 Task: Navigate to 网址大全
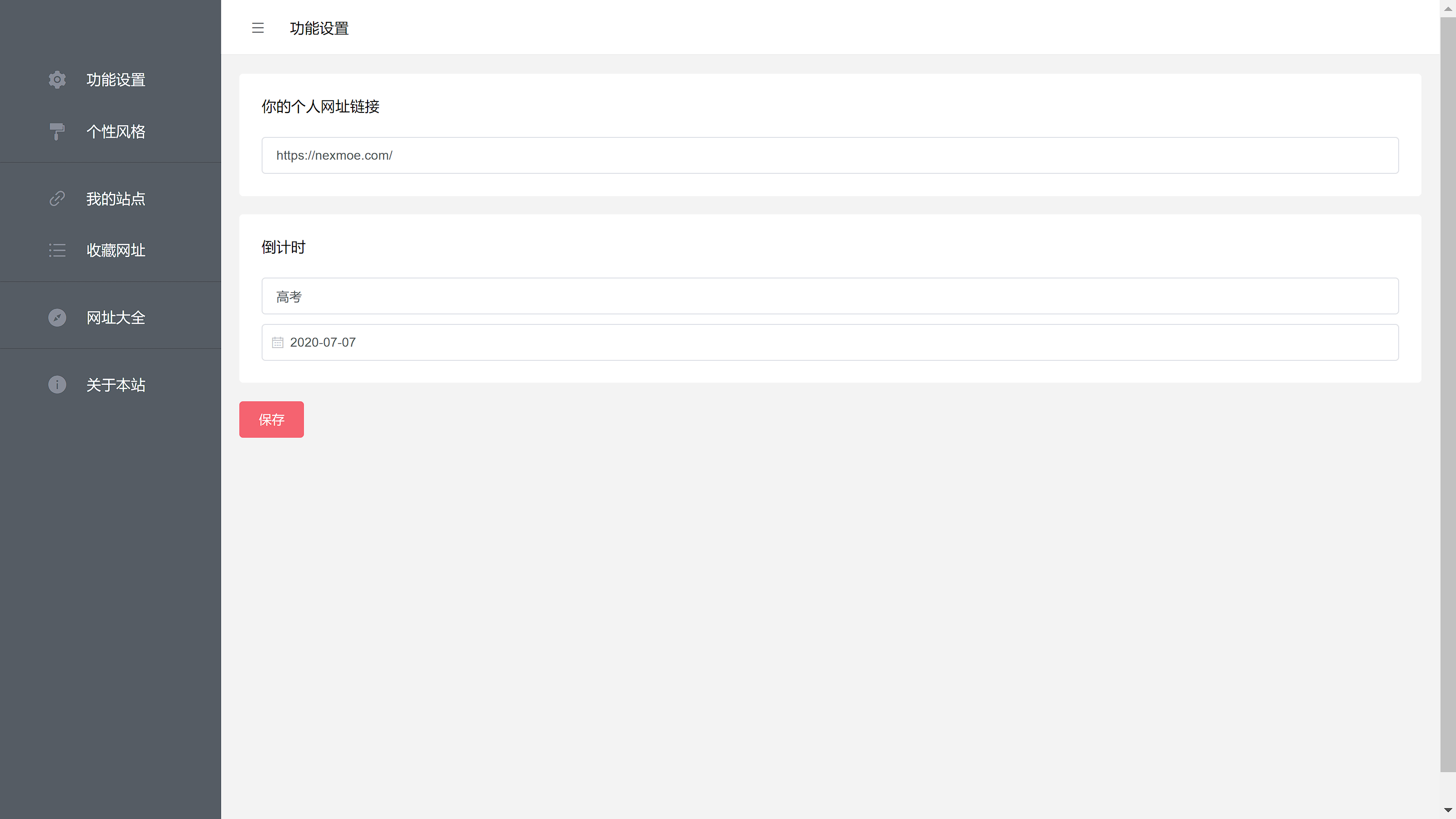115,318
